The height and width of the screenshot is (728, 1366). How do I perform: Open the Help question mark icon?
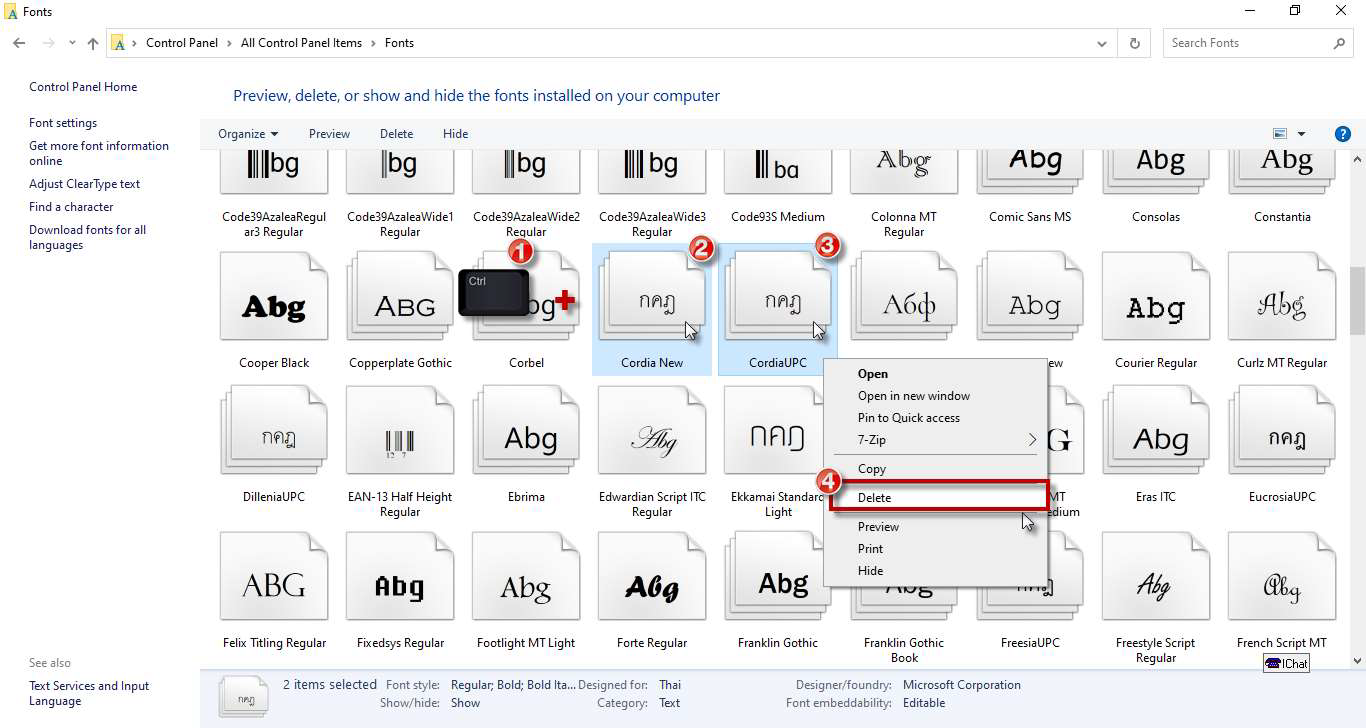[1343, 134]
